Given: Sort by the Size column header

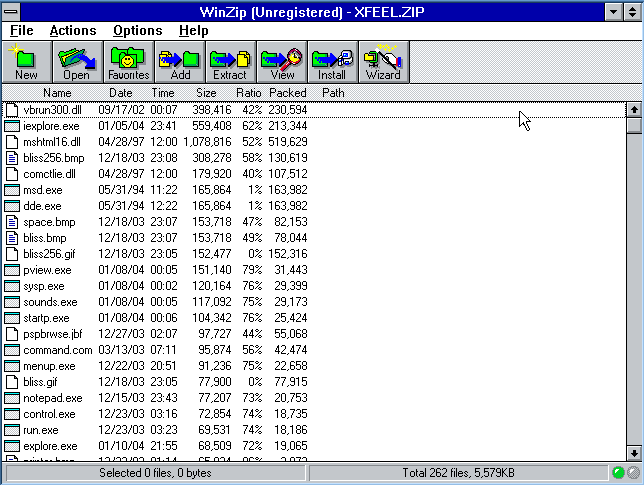Looking at the screenshot, I should pyautogui.click(x=206, y=93).
